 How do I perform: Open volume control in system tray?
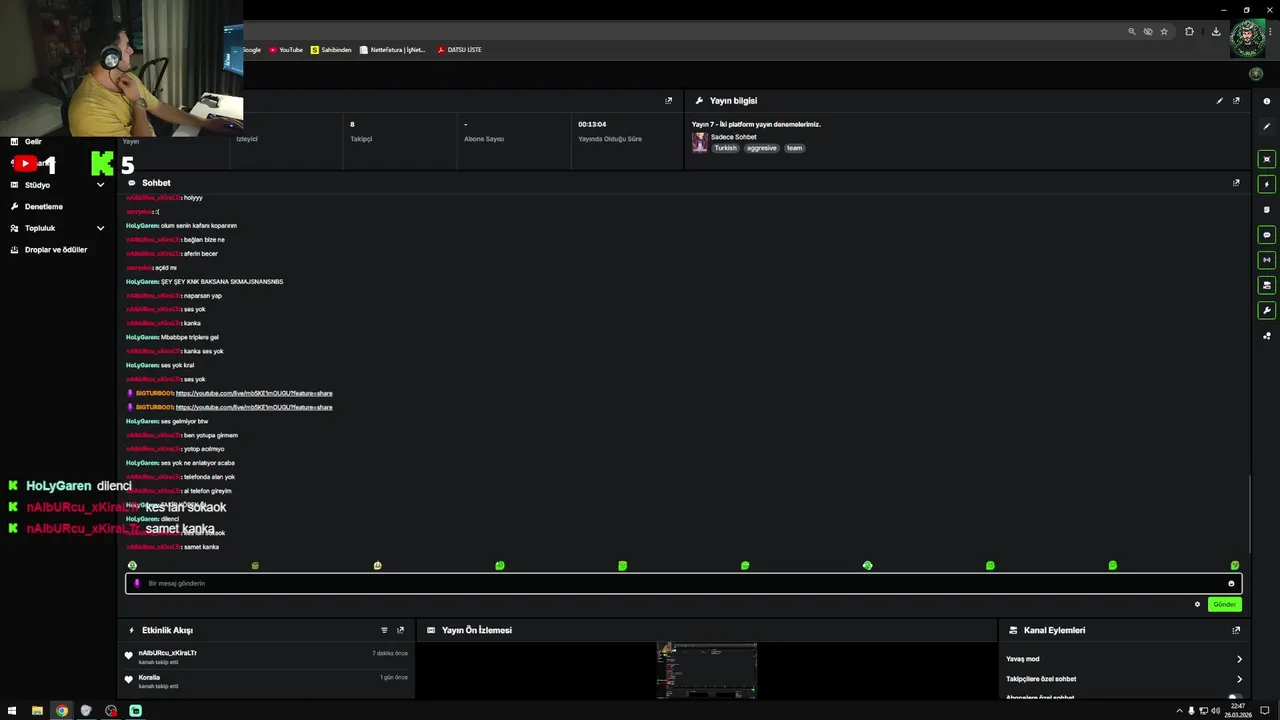pos(1215,711)
